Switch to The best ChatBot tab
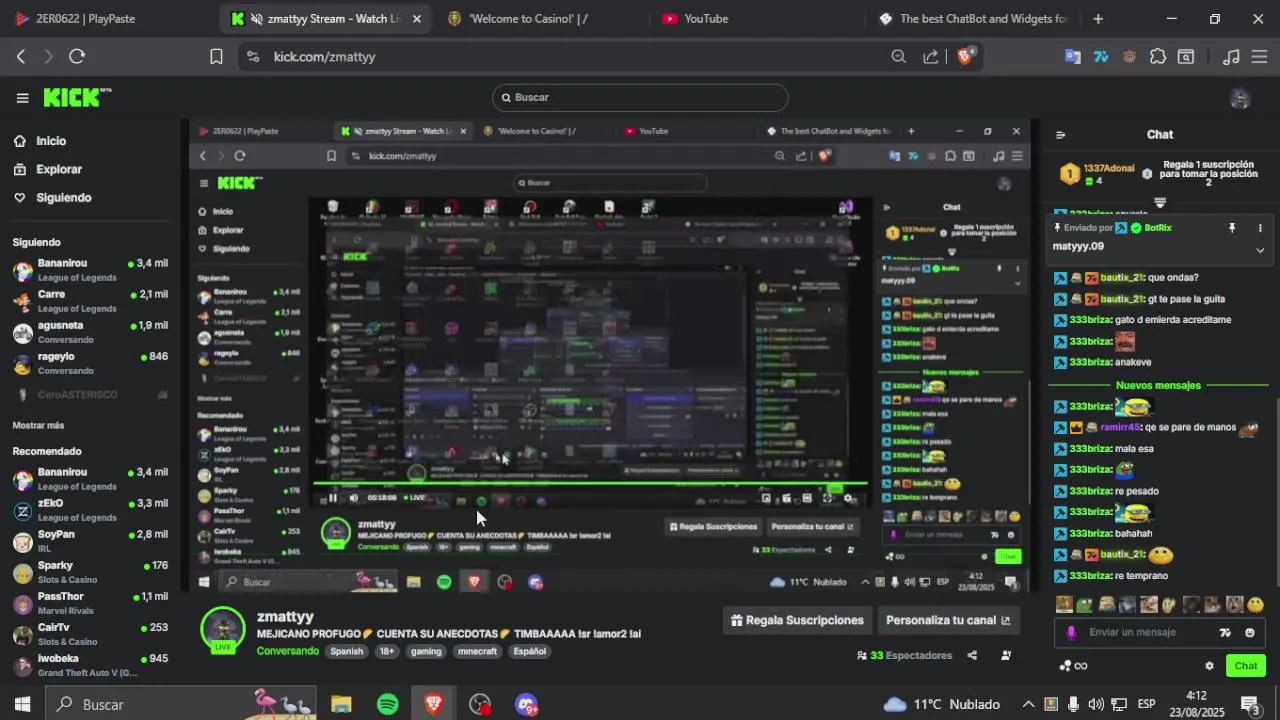The image size is (1280, 720). 975,19
